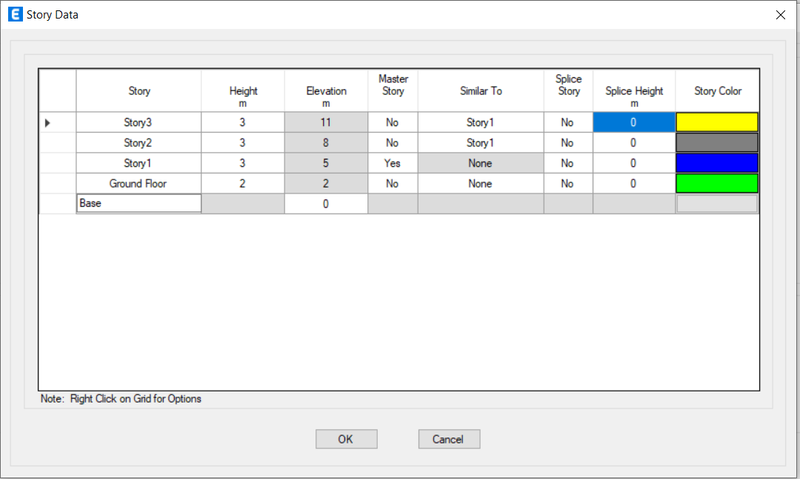800x479 pixels.
Task: Click the Story3 height cell
Action: (x=243, y=122)
